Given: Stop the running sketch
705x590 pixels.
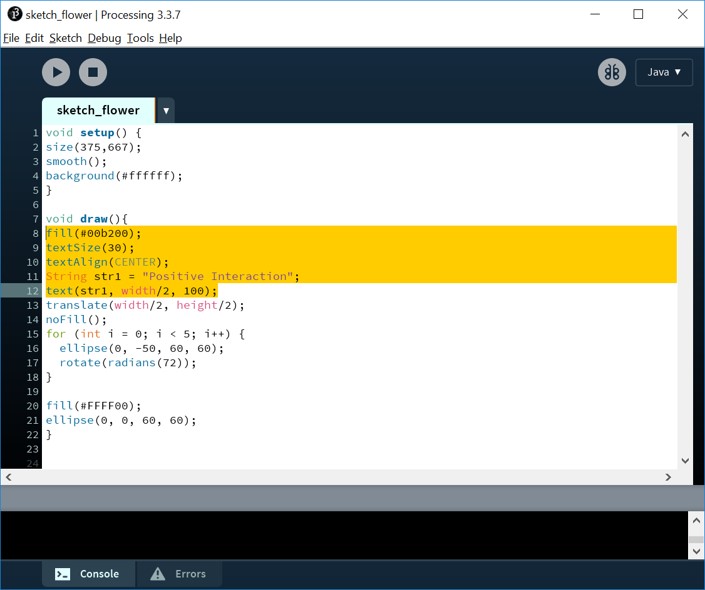Looking at the screenshot, I should pyautogui.click(x=93, y=72).
